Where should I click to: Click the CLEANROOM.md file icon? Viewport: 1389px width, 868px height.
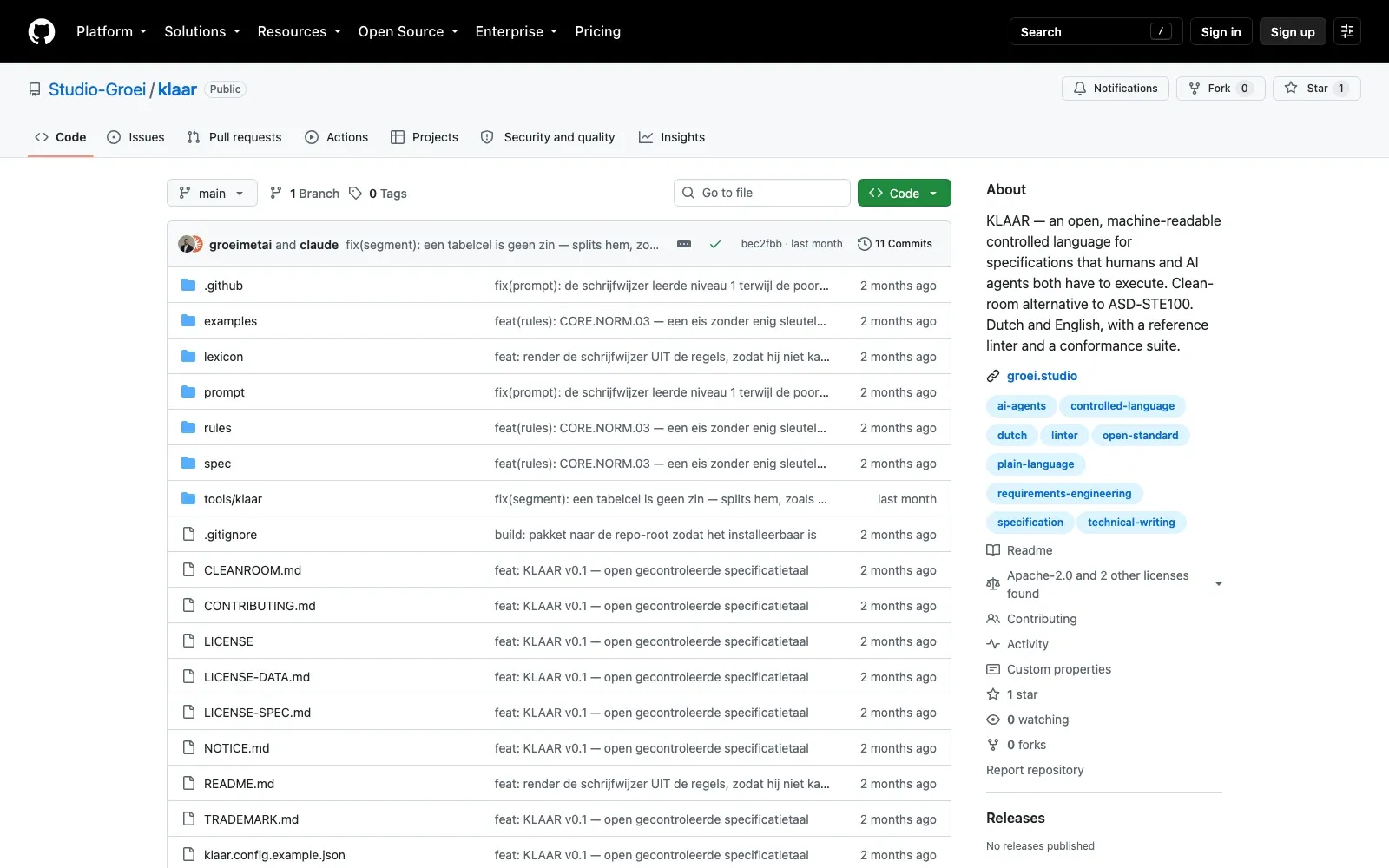pyautogui.click(x=188, y=570)
